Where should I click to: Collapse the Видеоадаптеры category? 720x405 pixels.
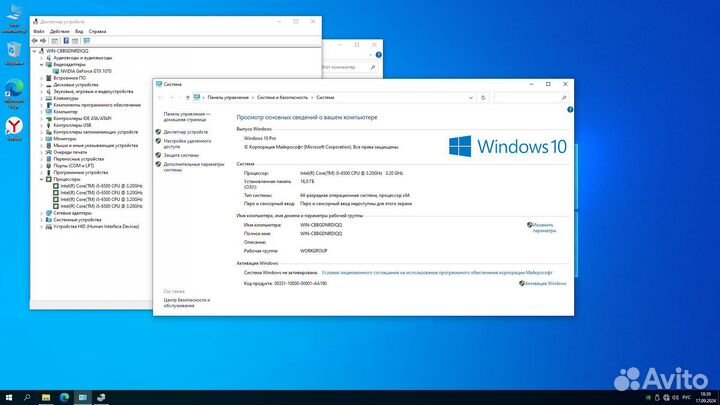pos(41,65)
